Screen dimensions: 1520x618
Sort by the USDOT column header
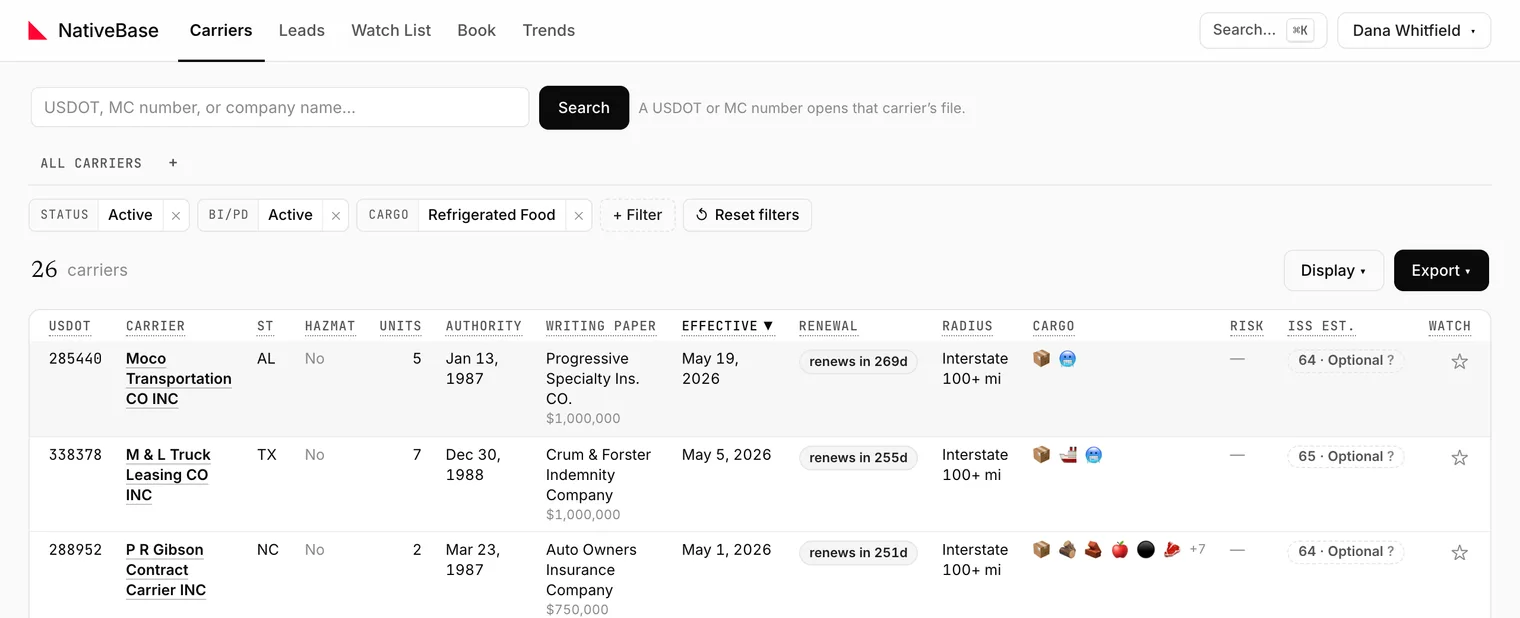pyautogui.click(x=70, y=326)
